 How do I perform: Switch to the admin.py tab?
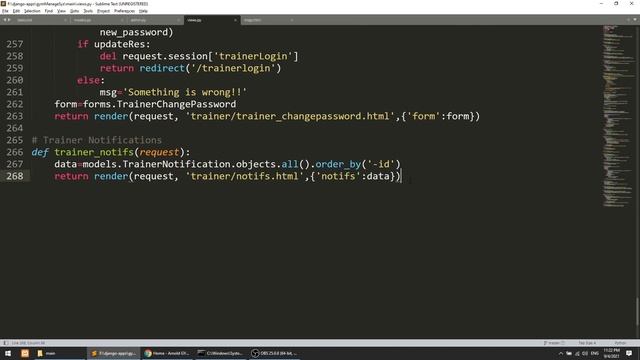[x=154, y=20]
